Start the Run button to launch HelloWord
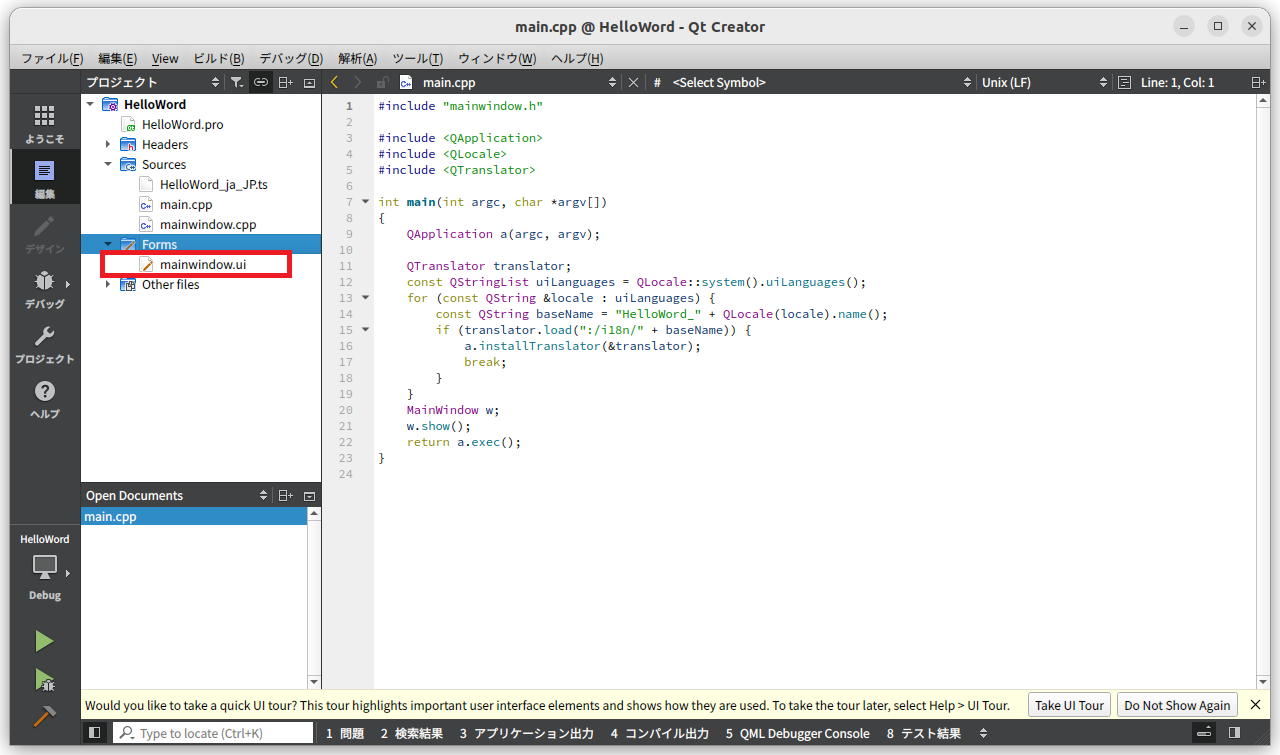 coord(44,640)
